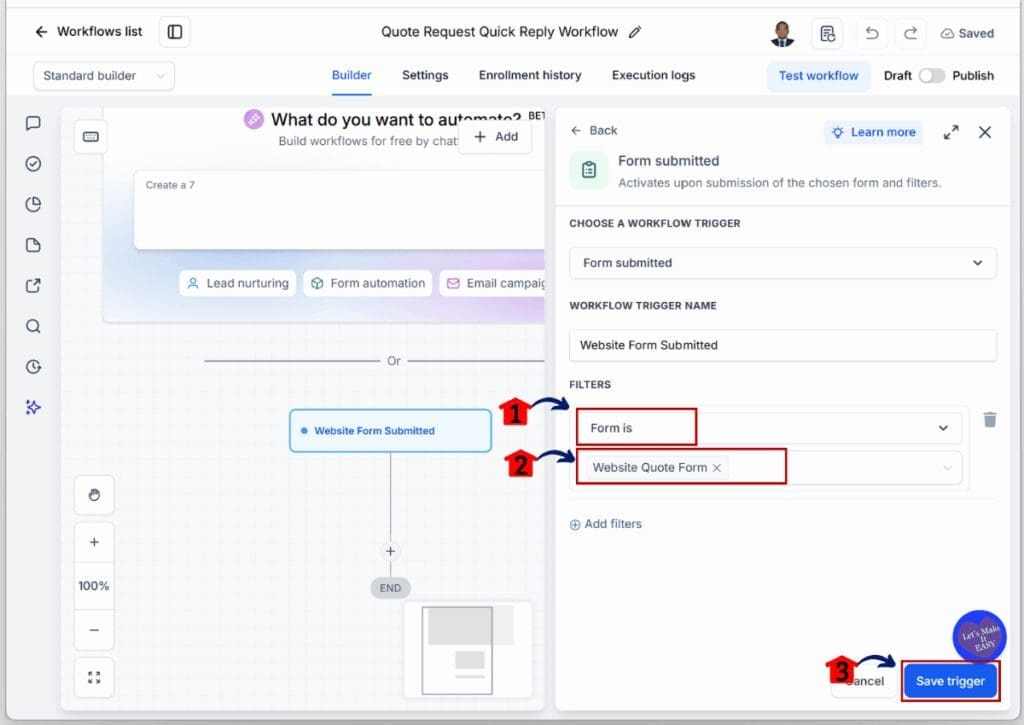This screenshot has height=725, width=1024.
Task: Open search icon in sidebar
Action: (x=33, y=326)
